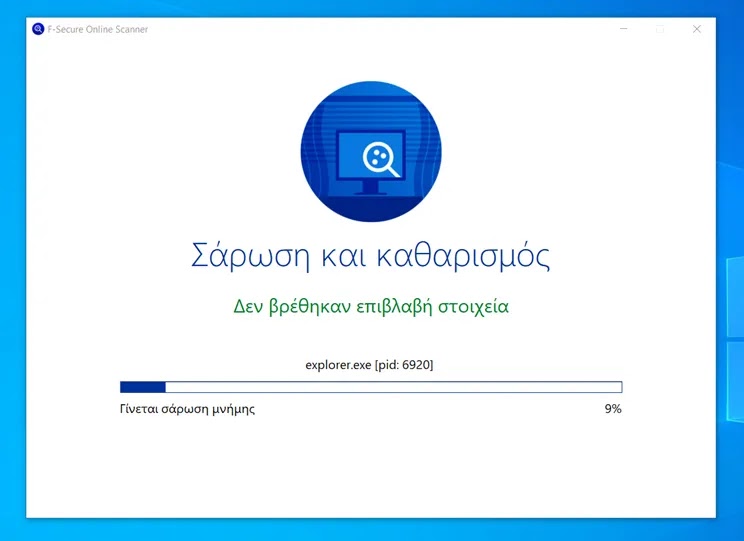Click the 'F-Secure Online Scanner' window title

98,29
